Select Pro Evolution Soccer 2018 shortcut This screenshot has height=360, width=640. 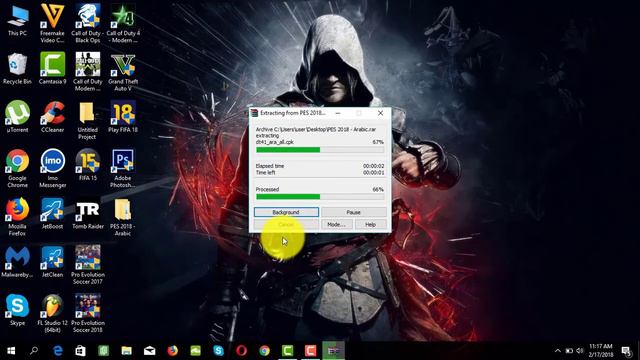point(88,313)
